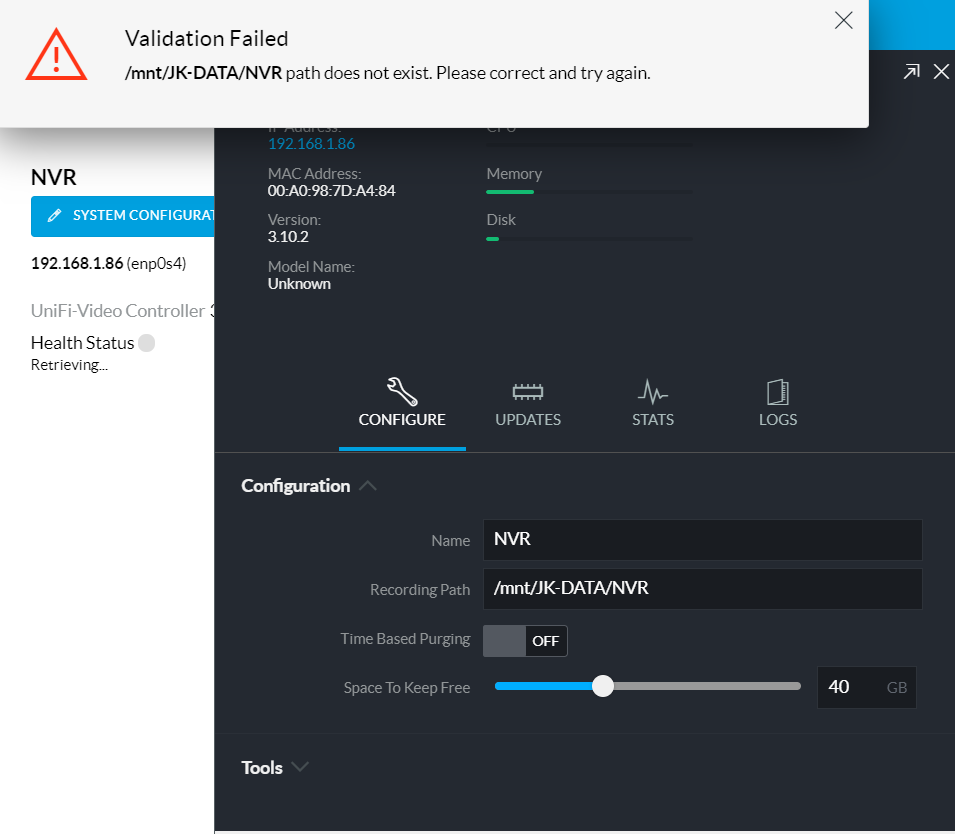Switch to the LOGS tab label
955x834 pixels.
point(778,420)
